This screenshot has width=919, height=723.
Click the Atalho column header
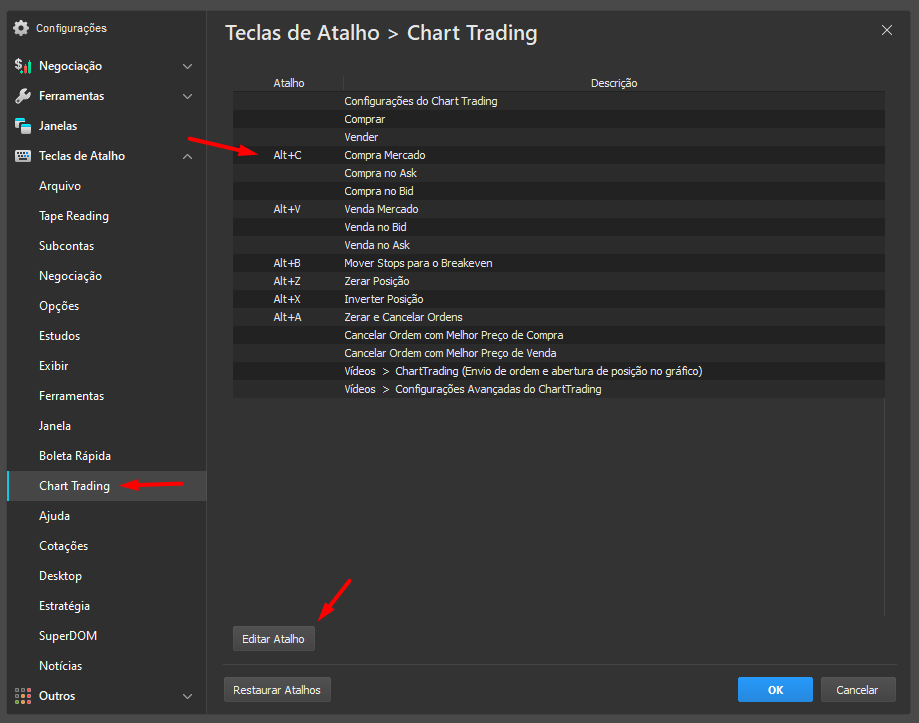click(288, 83)
